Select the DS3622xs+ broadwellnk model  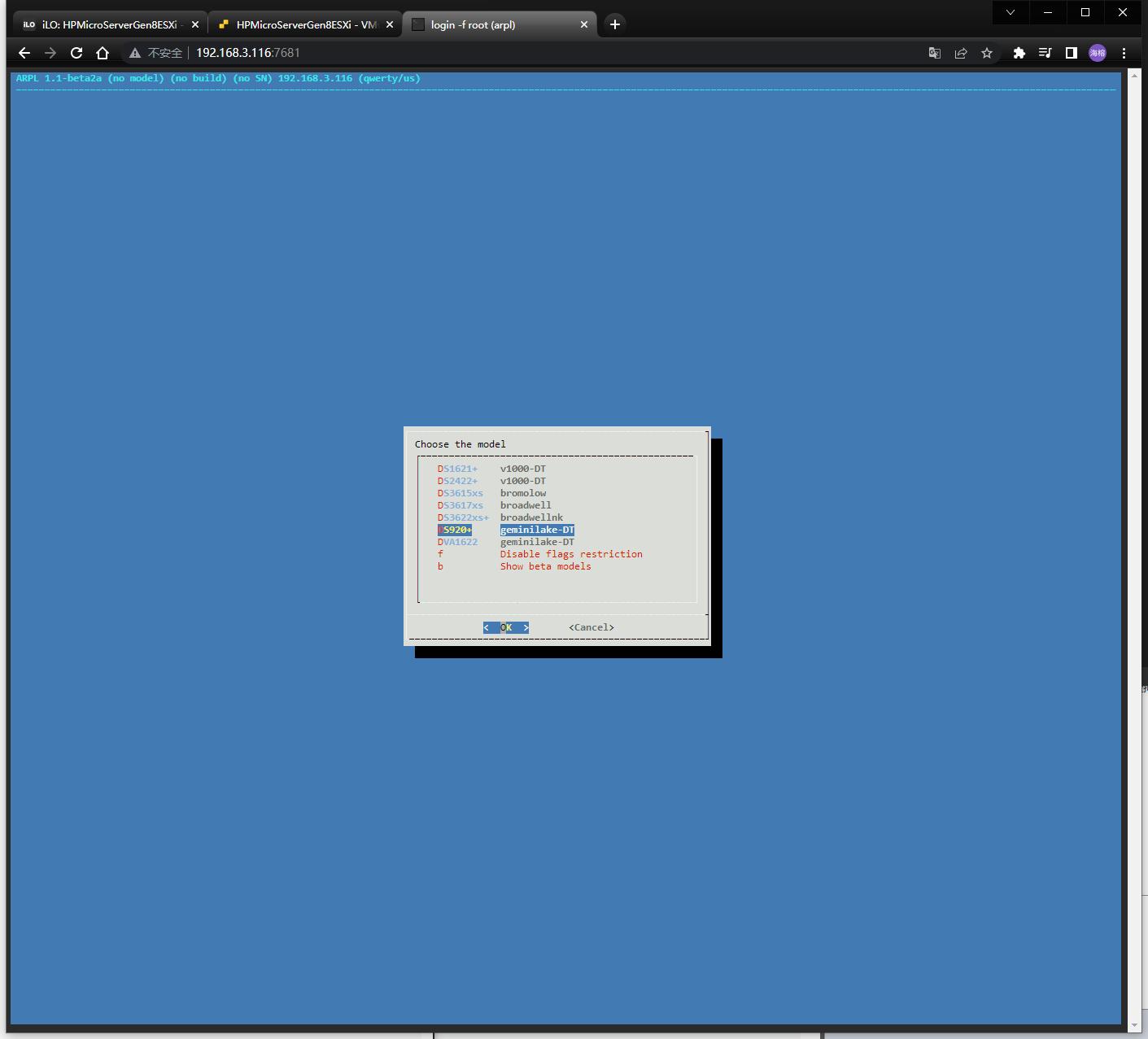(x=500, y=517)
